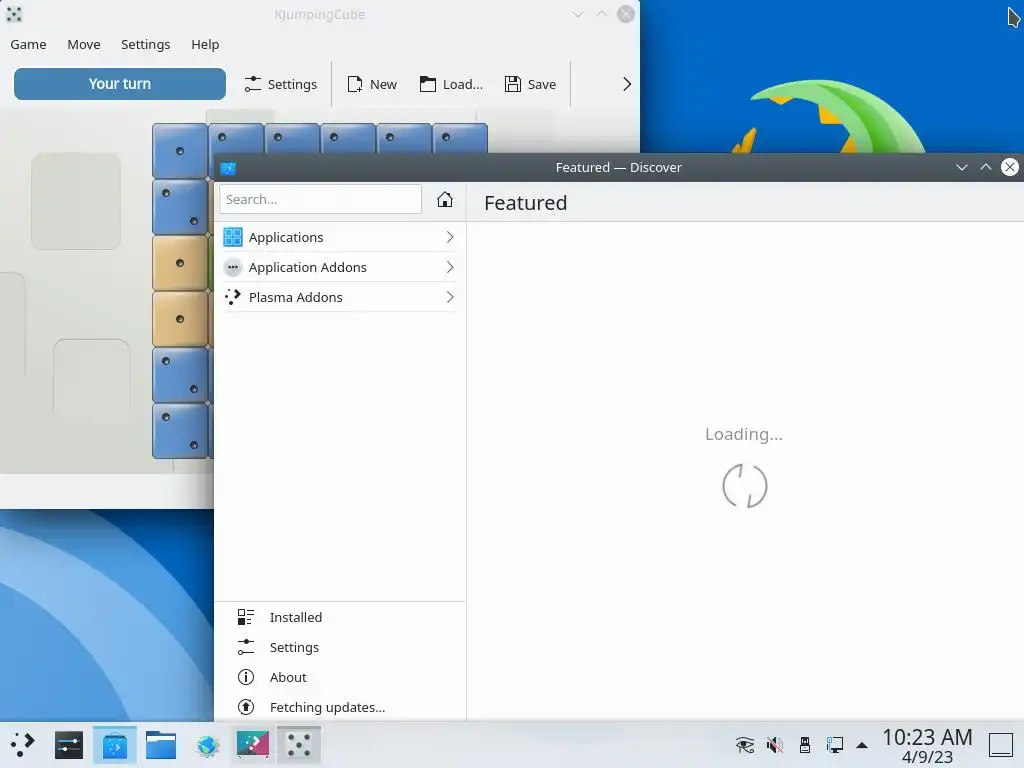Click Settings in KJumpingCube toolbar
This screenshot has width=1024, height=768.
(x=280, y=84)
